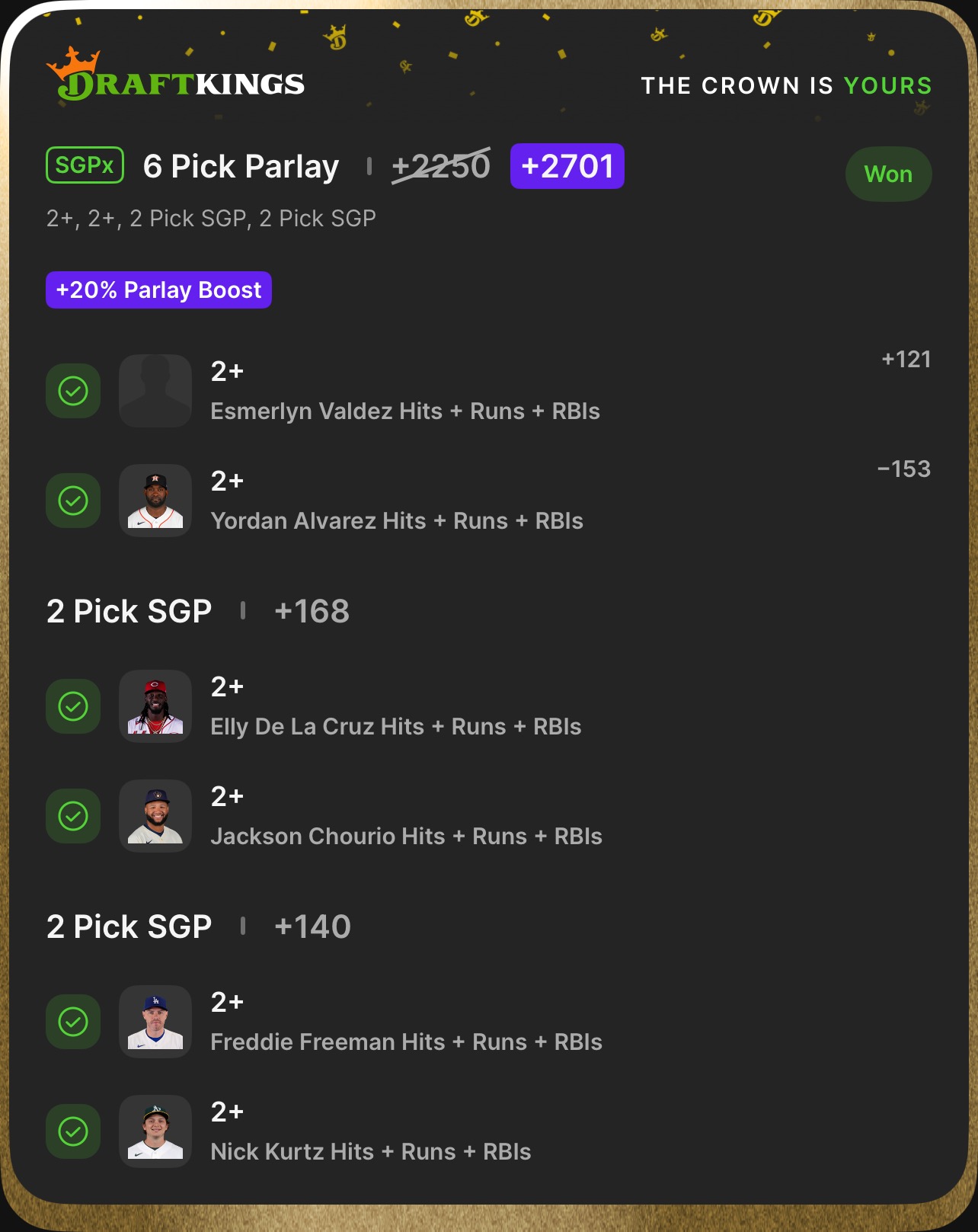
Task: Open Elly De La Cruz headshot
Action: point(155,706)
